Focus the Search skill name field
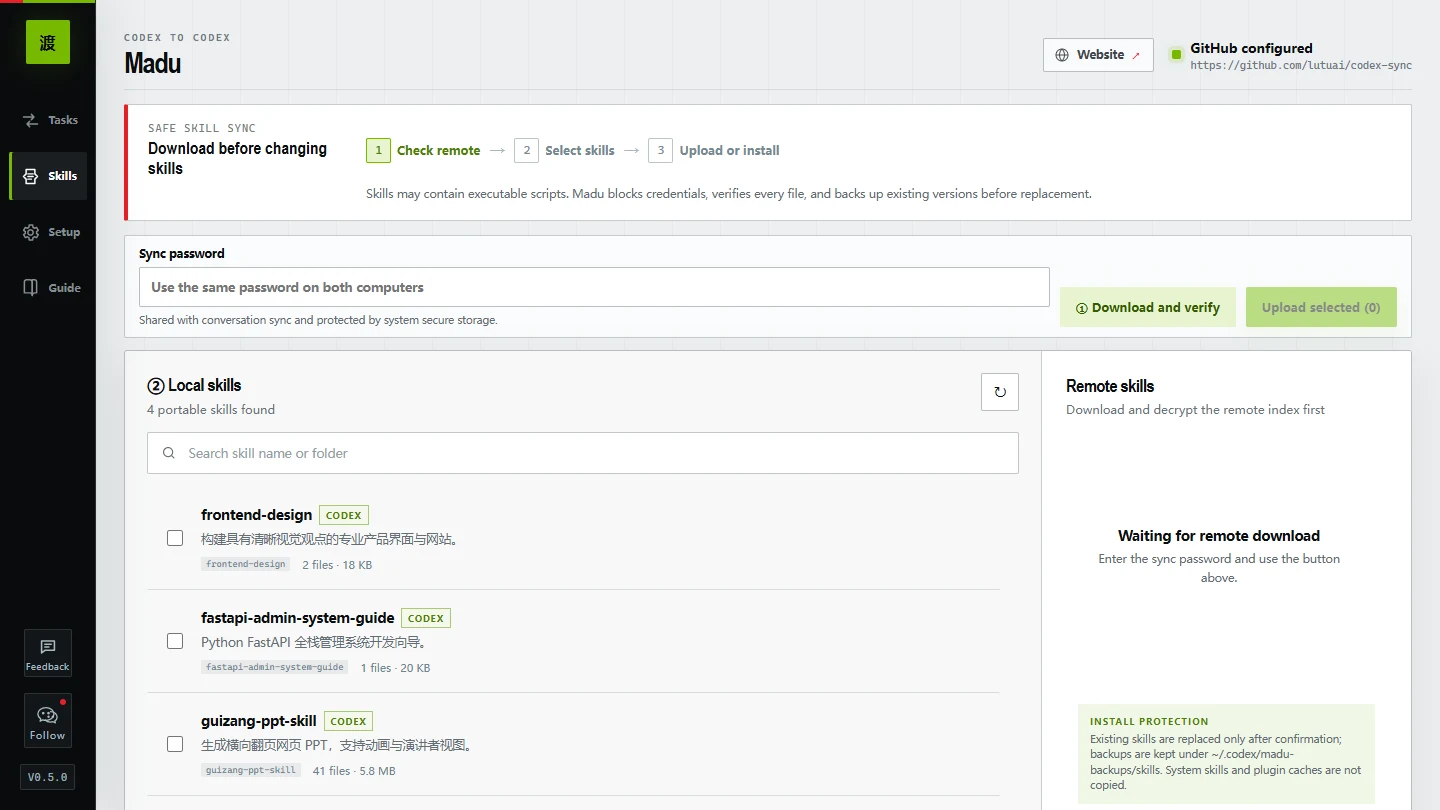This screenshot has height=810, width=1440. [583, 453]
